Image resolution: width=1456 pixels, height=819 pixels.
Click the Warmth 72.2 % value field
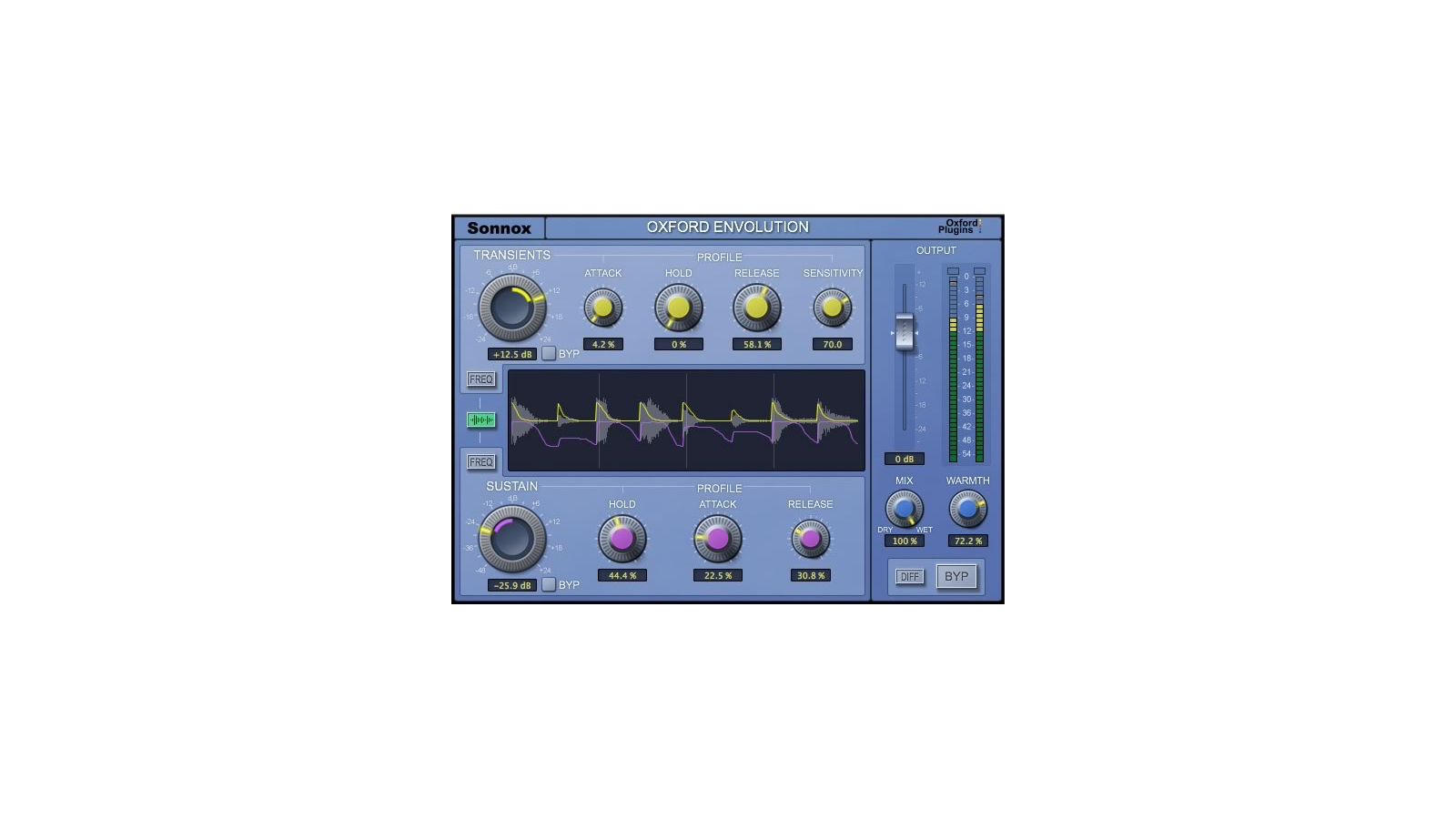coord(968,541)
